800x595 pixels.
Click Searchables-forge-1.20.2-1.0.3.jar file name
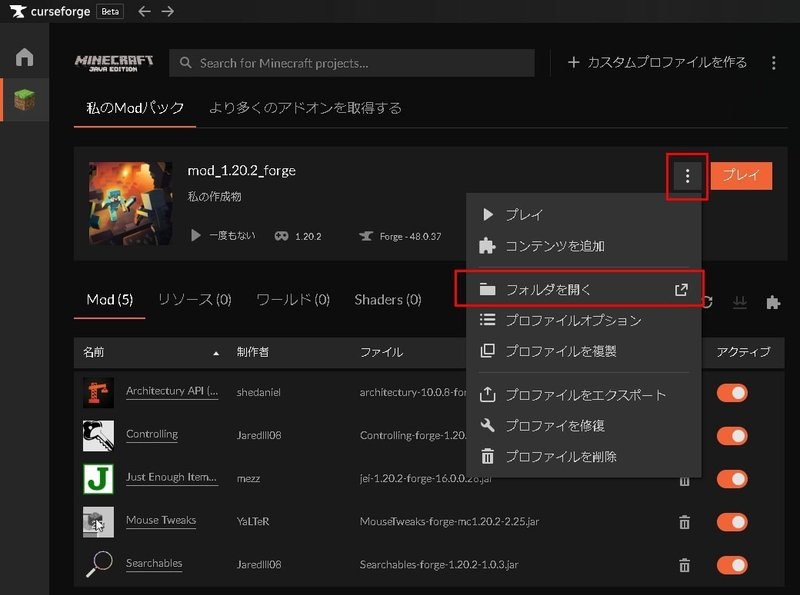(439, 565)
